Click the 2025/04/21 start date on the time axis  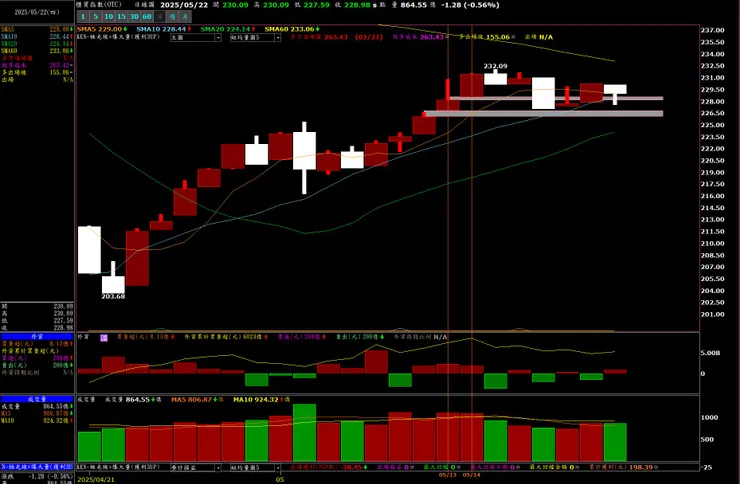[x=96, y=480]
